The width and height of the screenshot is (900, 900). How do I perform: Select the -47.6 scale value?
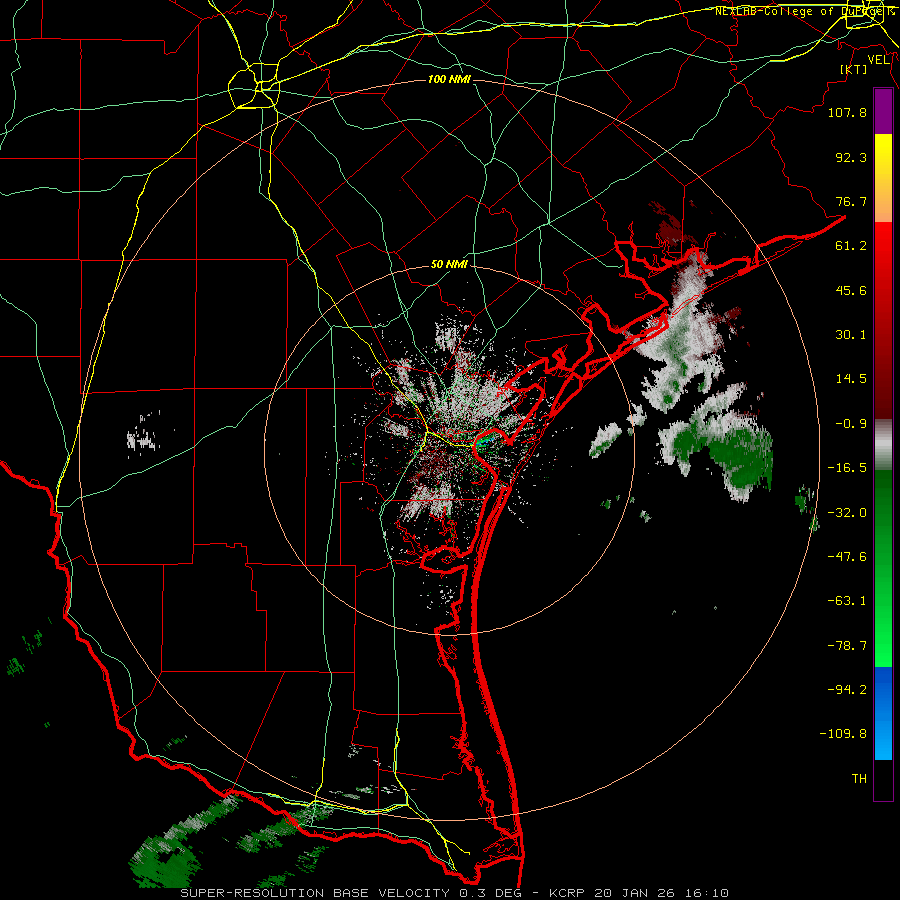(x=847, y=557)
